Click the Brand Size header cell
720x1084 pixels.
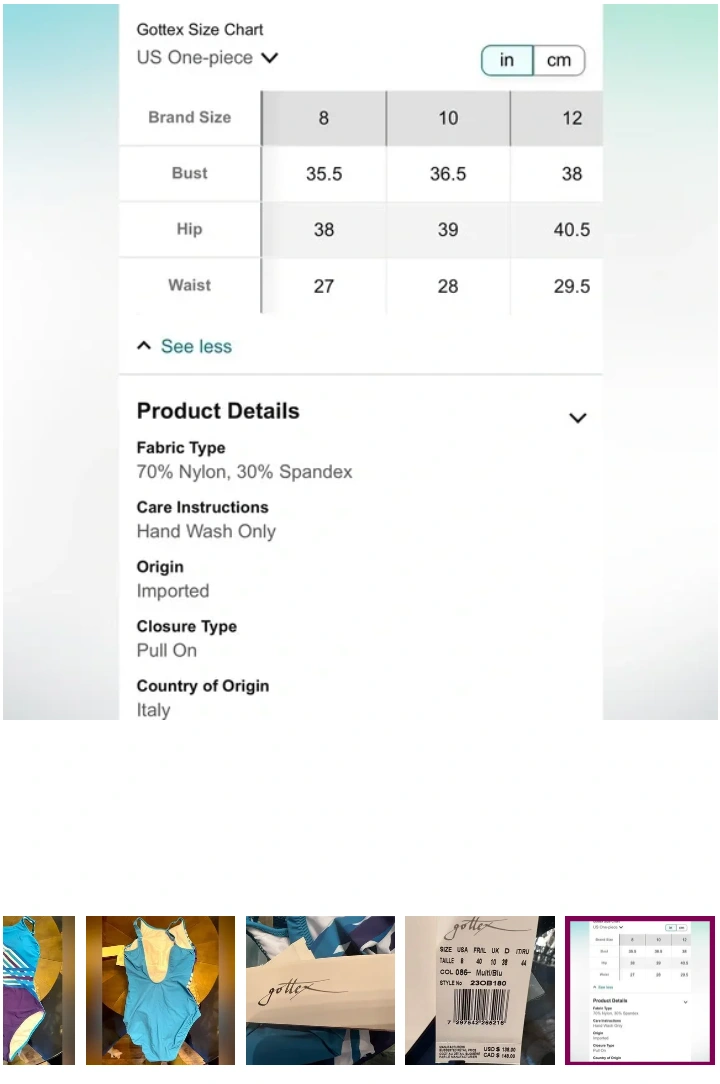[x=189, y=117]
